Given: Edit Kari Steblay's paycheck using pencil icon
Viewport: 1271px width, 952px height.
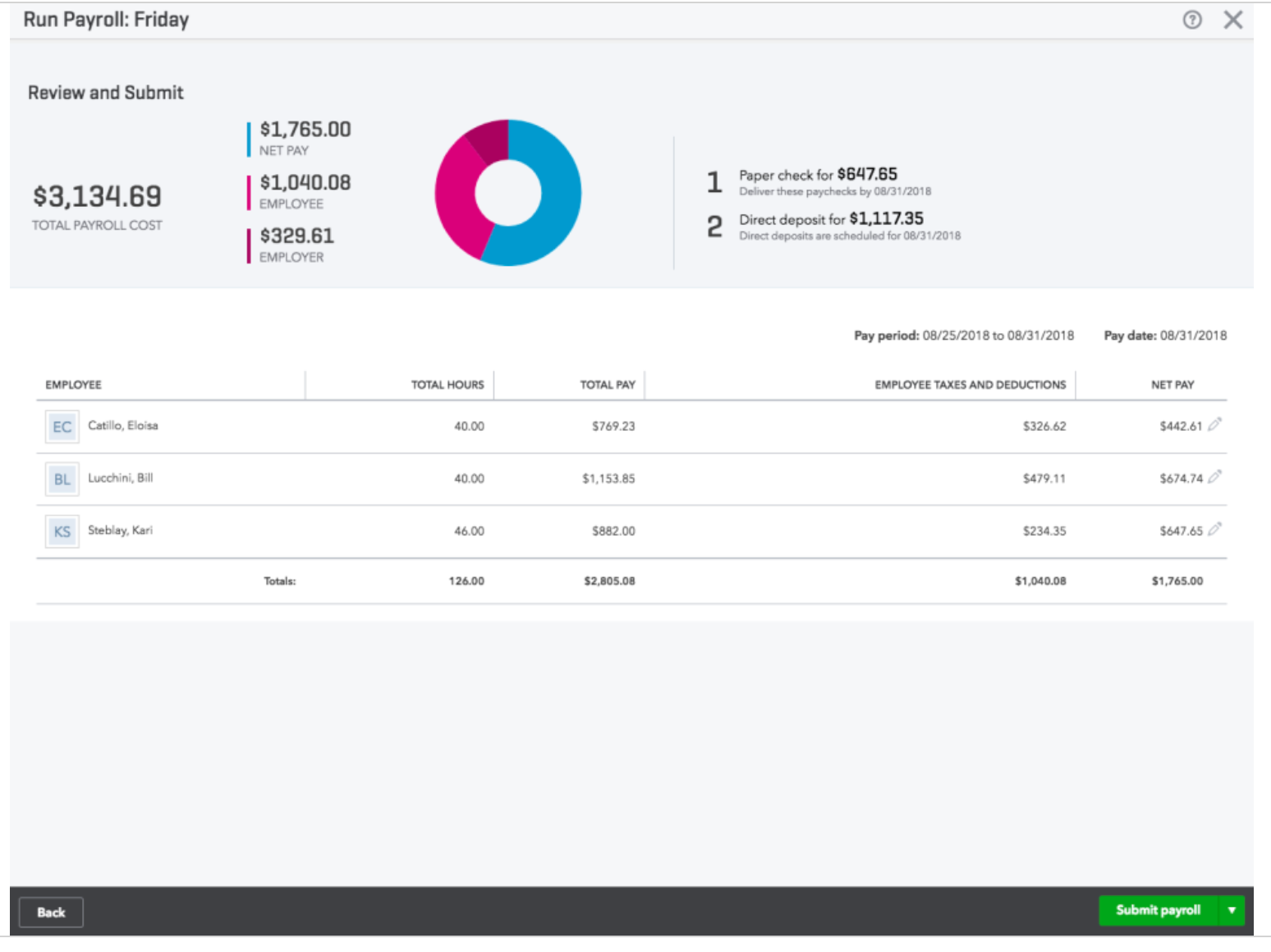Looking at the screenshot, I should tap(1215, 529).
